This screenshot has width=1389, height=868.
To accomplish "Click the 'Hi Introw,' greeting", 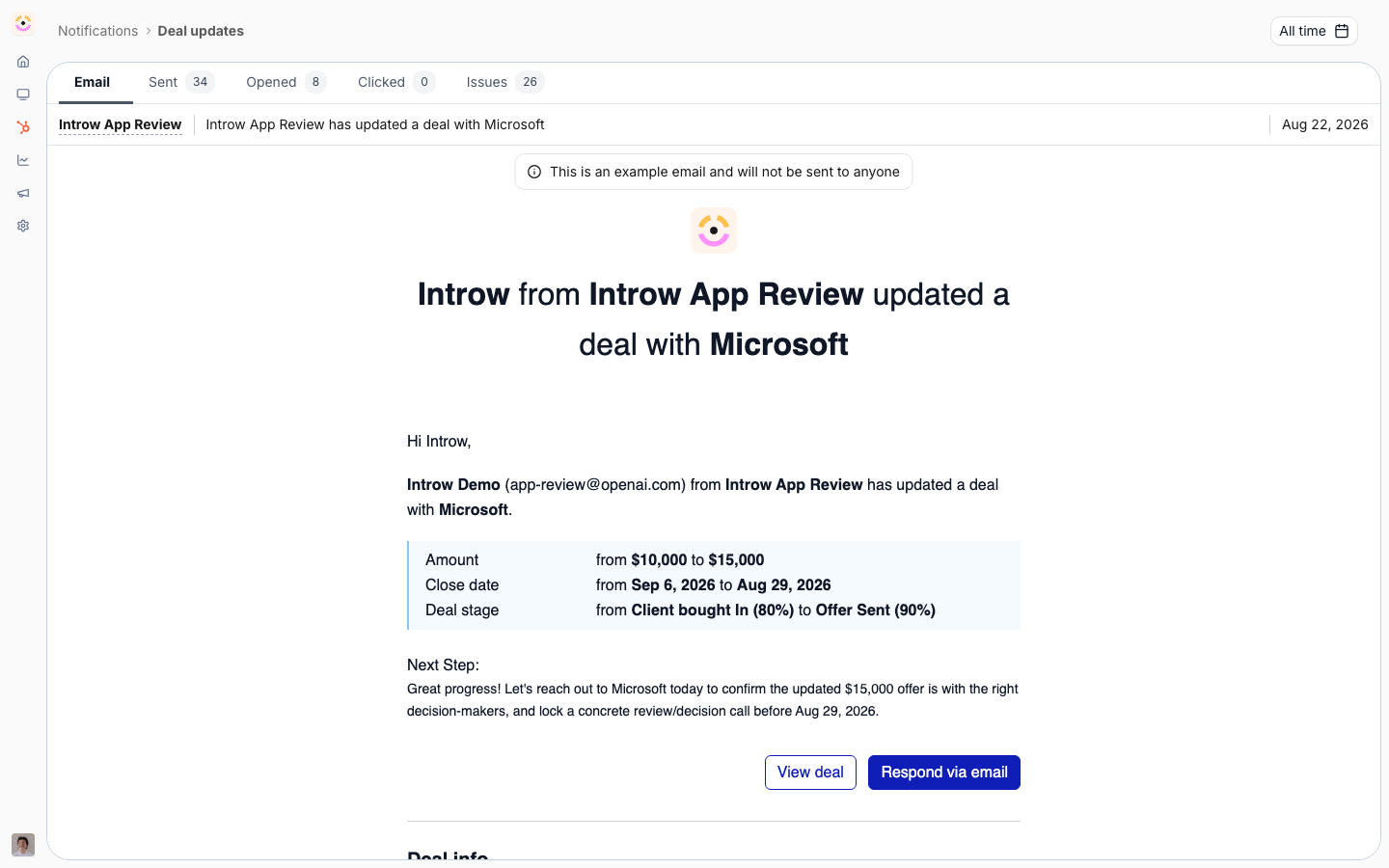I will 439,441.
